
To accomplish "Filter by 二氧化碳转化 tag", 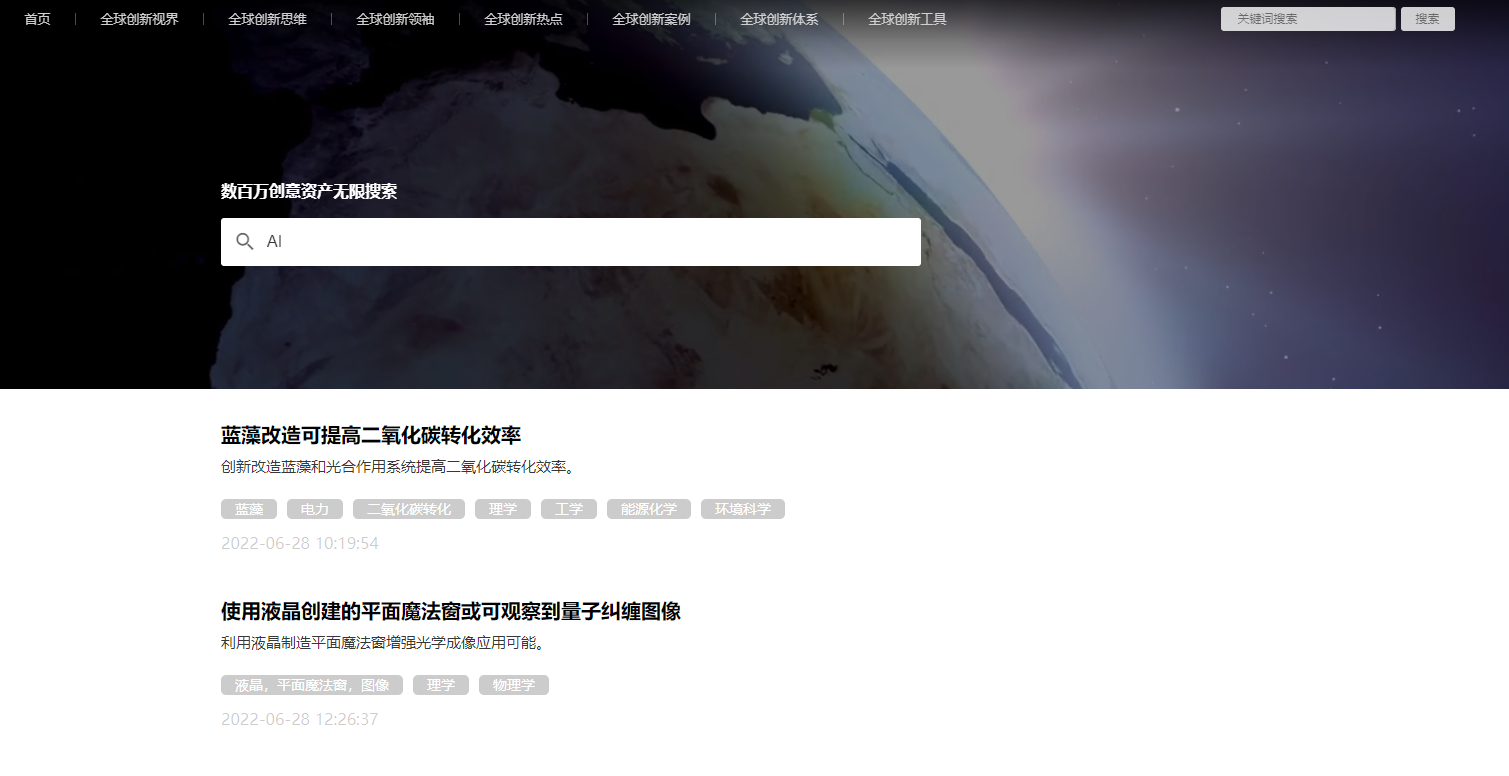I will click(x=409, y=509).
